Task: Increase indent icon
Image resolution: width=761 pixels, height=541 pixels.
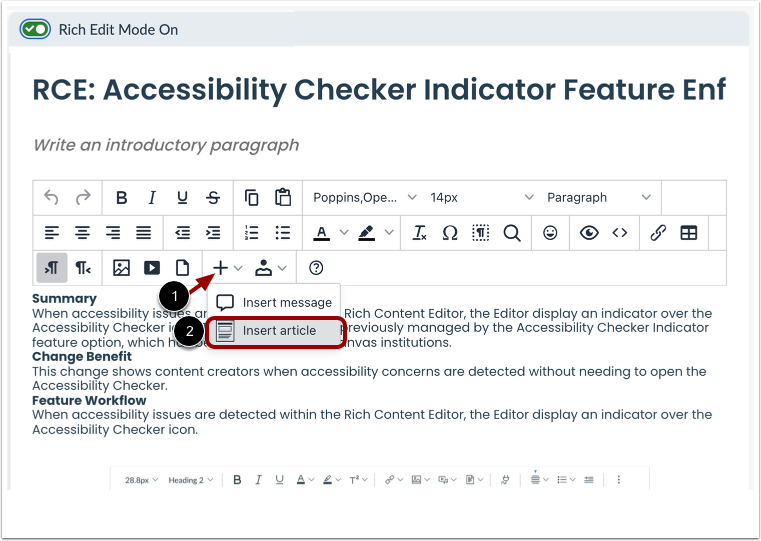Action: [213, 233]
